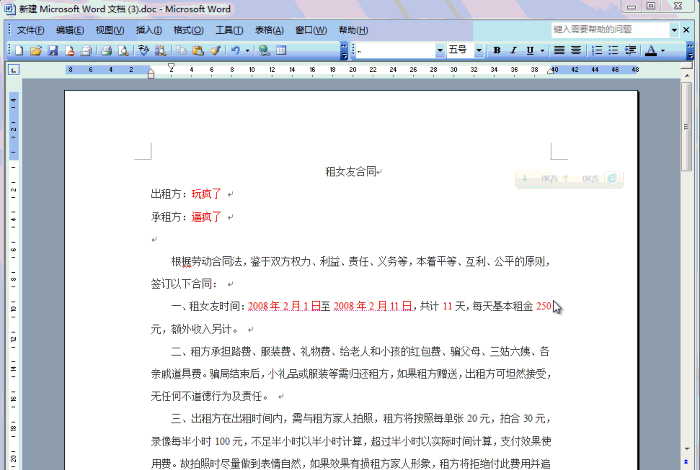Click the scroll down arrow

coord(687,449)
